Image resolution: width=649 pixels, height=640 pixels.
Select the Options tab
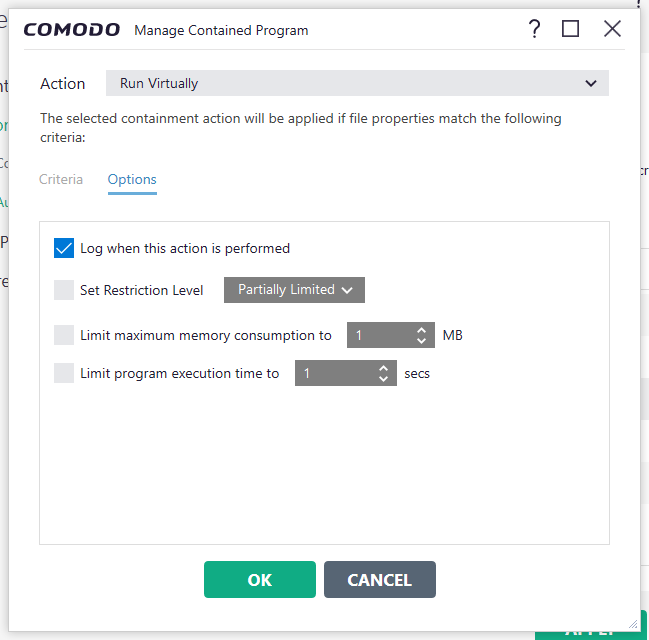pyautogui.click(x=132, y=179)
